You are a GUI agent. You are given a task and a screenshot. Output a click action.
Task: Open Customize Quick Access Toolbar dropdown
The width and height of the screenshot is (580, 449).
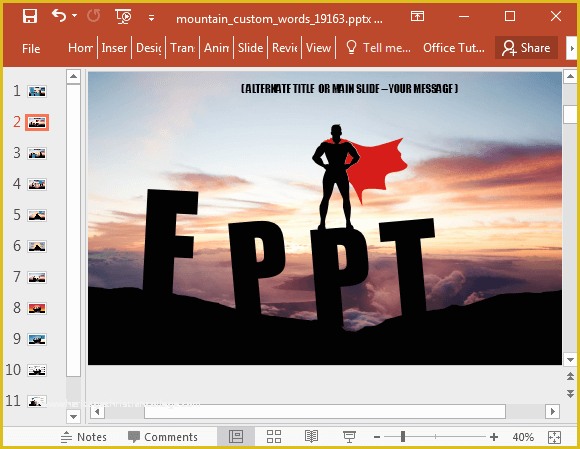coord(151,17)
